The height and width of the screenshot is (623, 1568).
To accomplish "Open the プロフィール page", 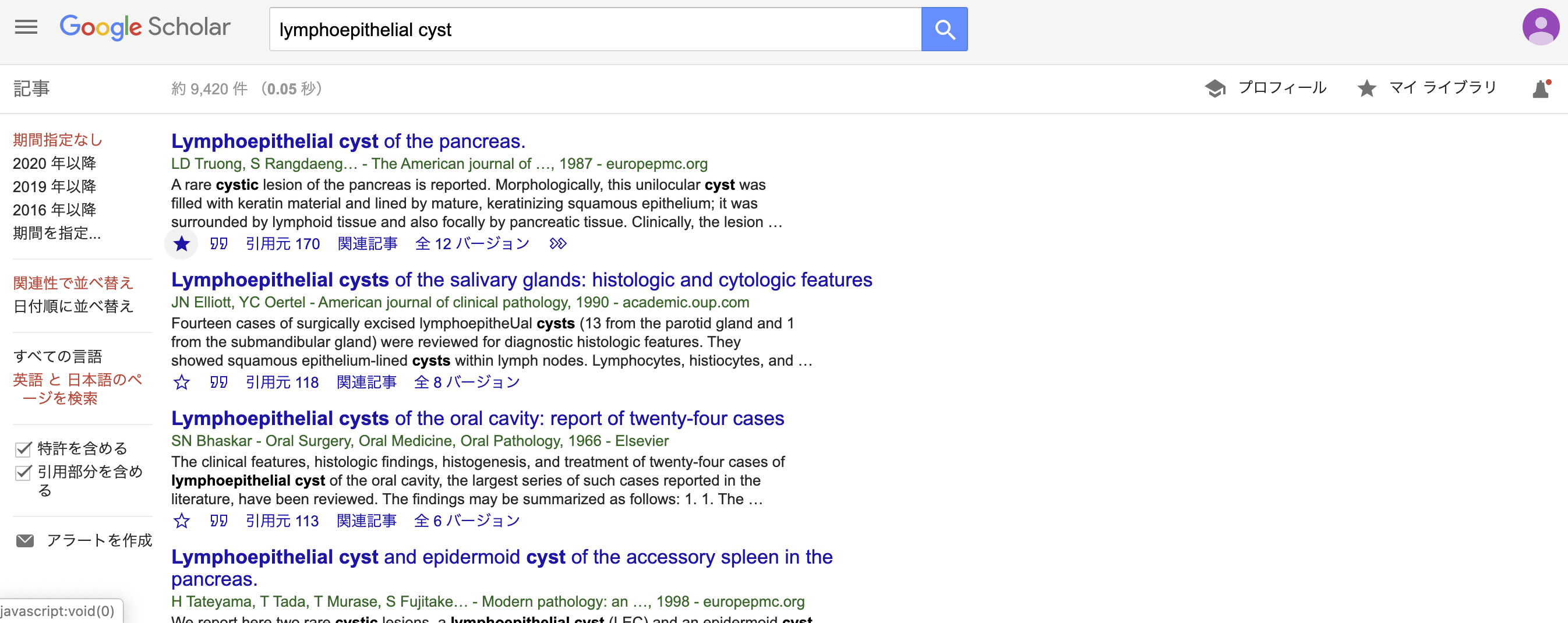I will click(x=1266, y=89).
